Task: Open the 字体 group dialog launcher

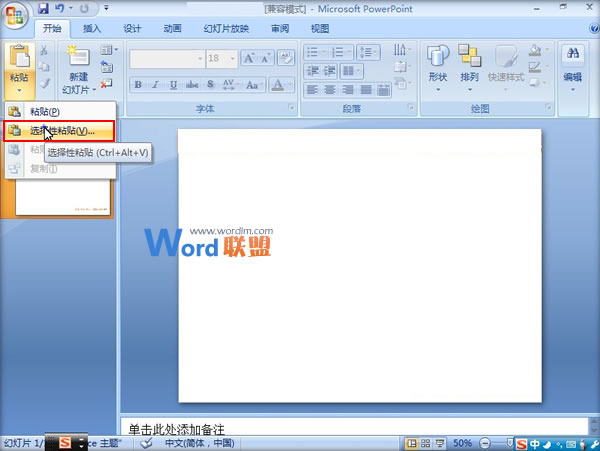Action: (x=292, y=108)
